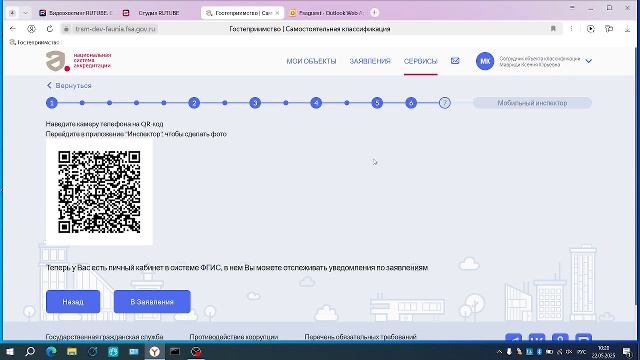Expand the tab list dropdown arrow
Screen dimensions: 640x360
point(26,13)
